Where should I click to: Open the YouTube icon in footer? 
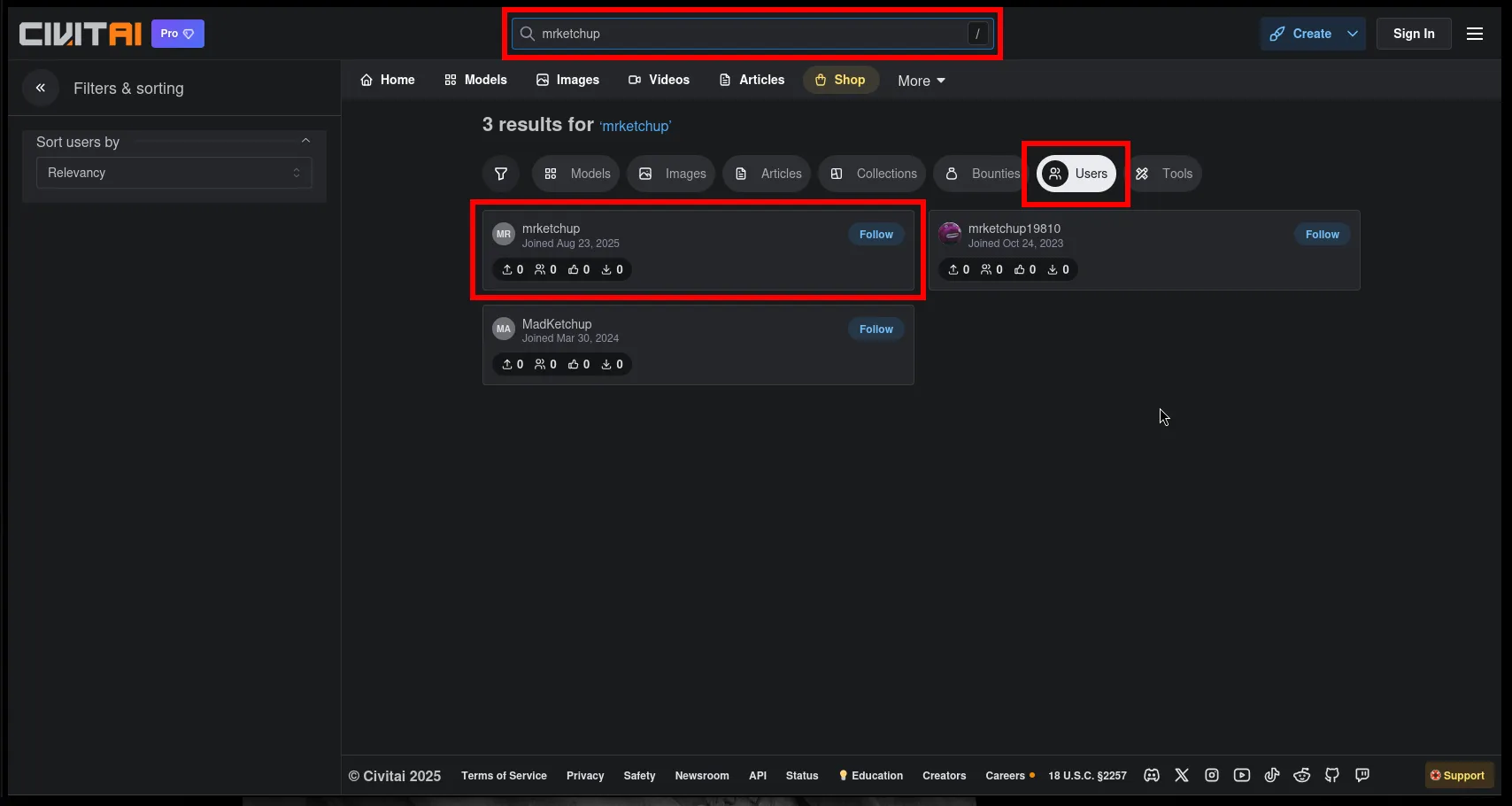1241,775
